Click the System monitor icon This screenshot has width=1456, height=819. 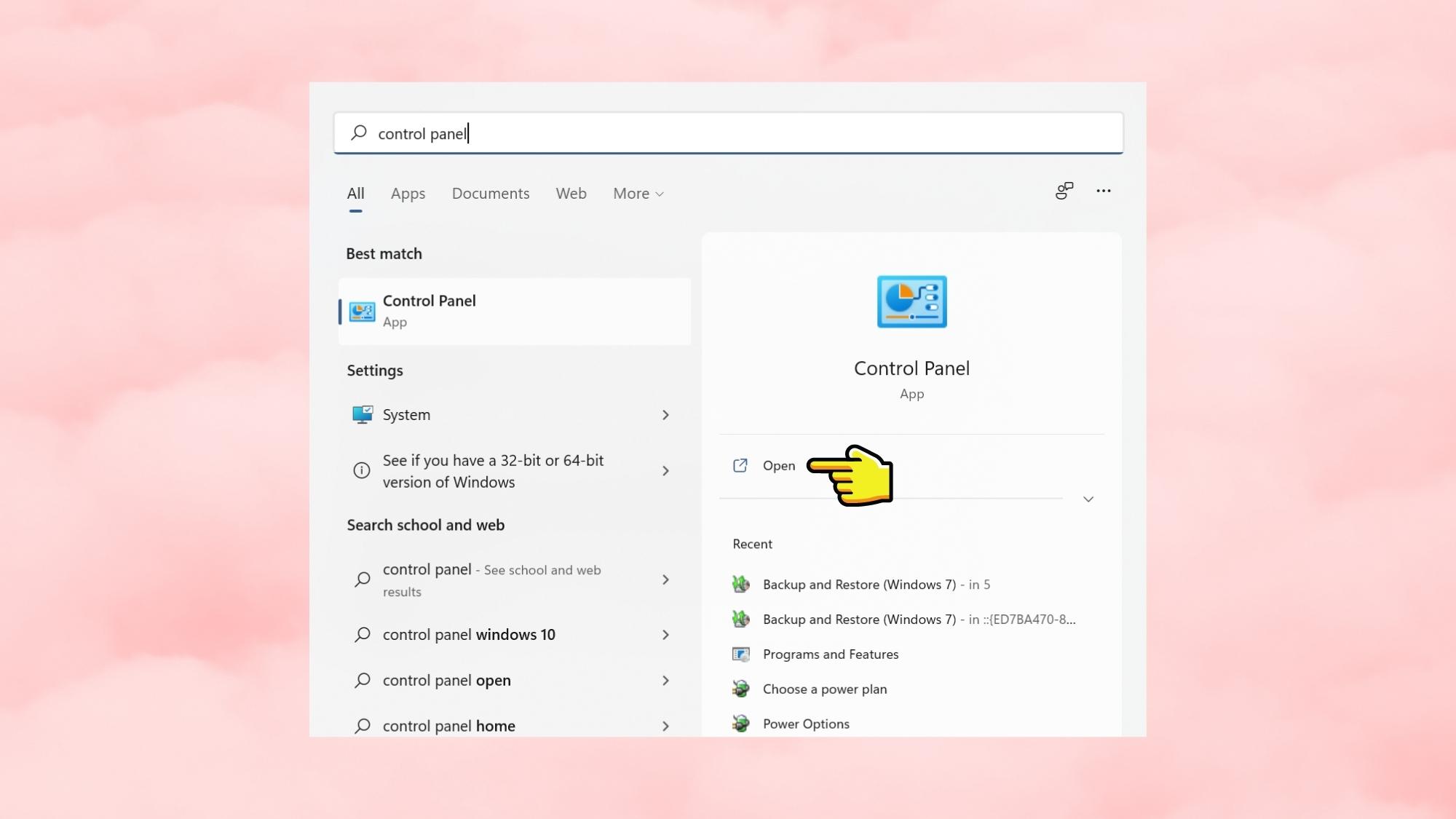[x=362, y=414]
